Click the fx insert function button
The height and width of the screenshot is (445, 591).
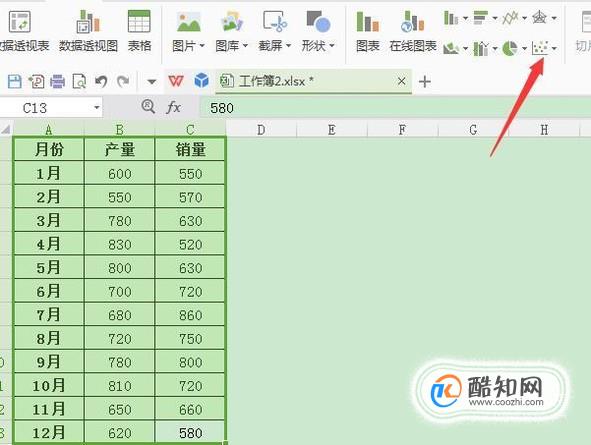(x=173, y=108)
